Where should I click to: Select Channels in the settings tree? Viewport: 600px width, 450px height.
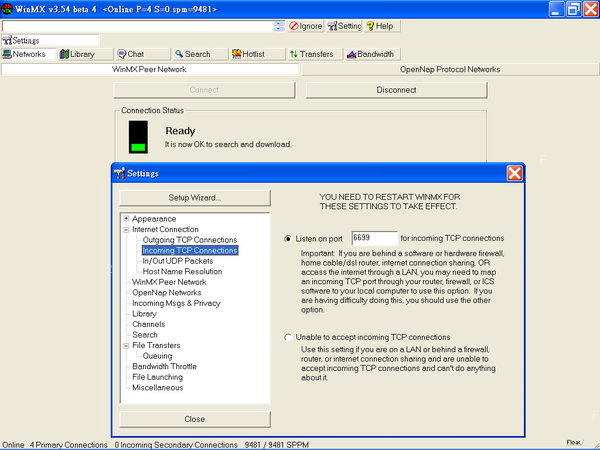148,324
